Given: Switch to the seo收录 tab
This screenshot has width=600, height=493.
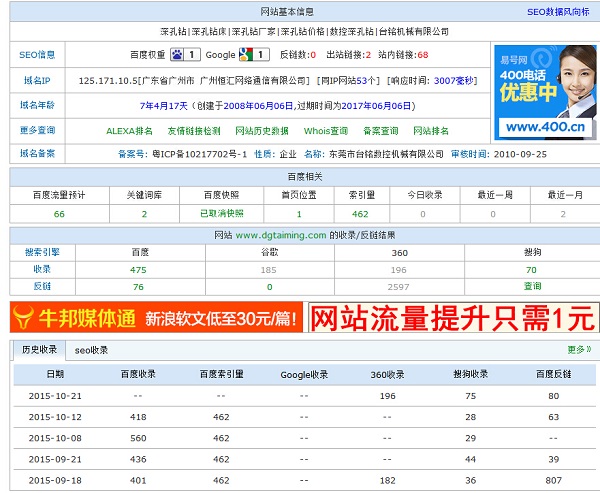Looking at the screenshot, I should tap(91, 350).
